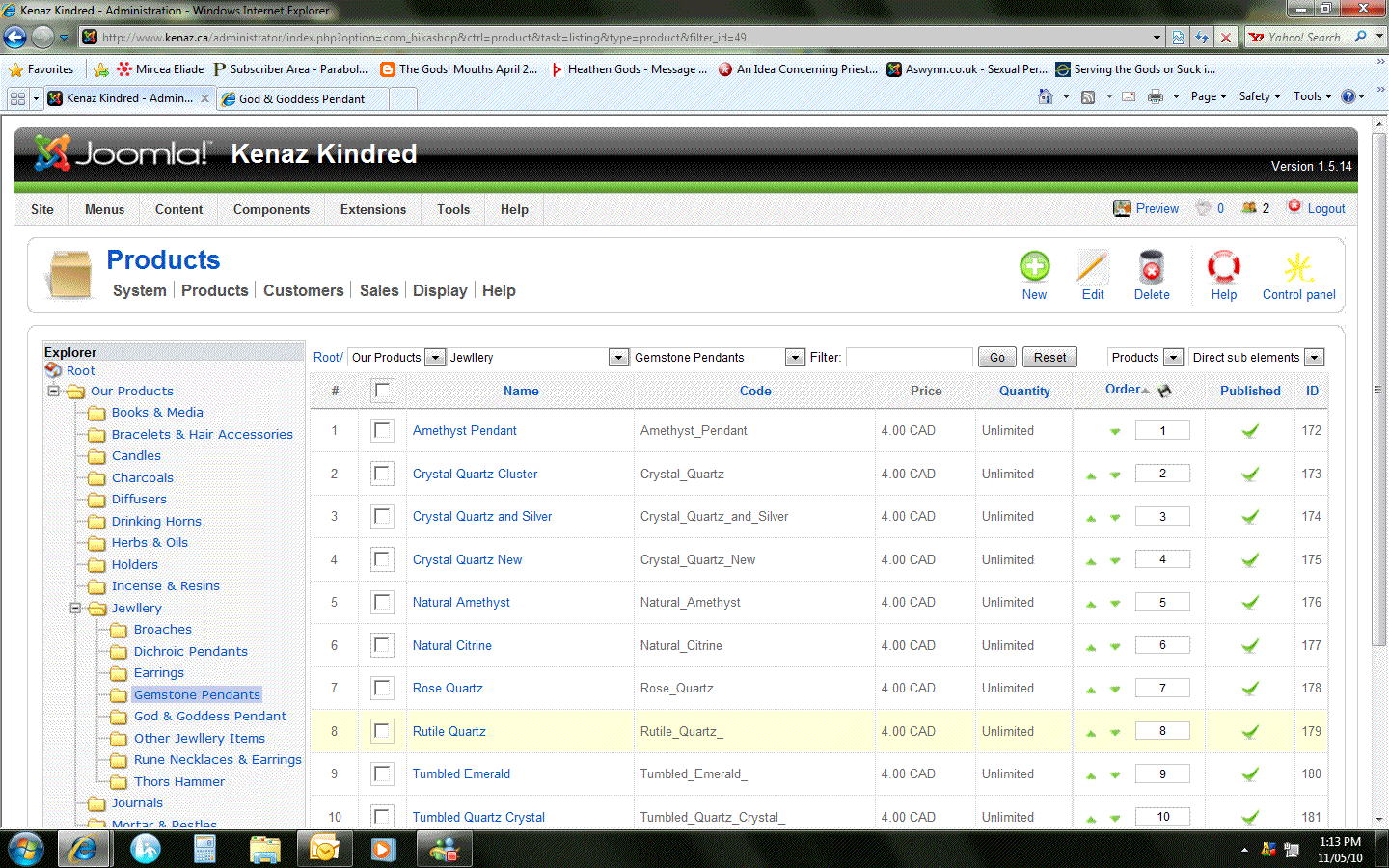
Task: Toggle published checkmark for Amethyst Pendant
Action: click(1250, 431)
